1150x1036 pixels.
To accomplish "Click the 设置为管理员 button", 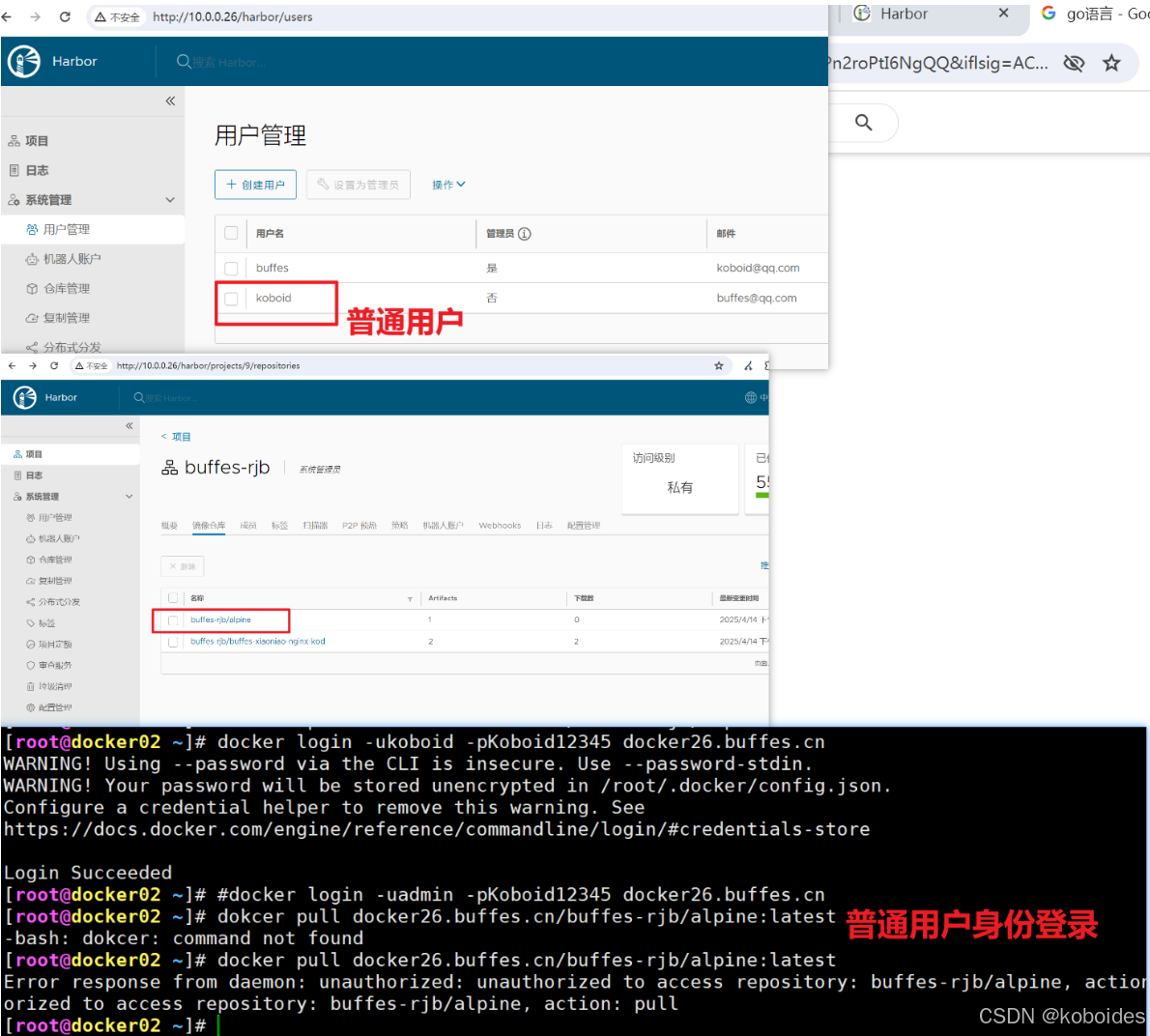I will click(x=358, y=185).
